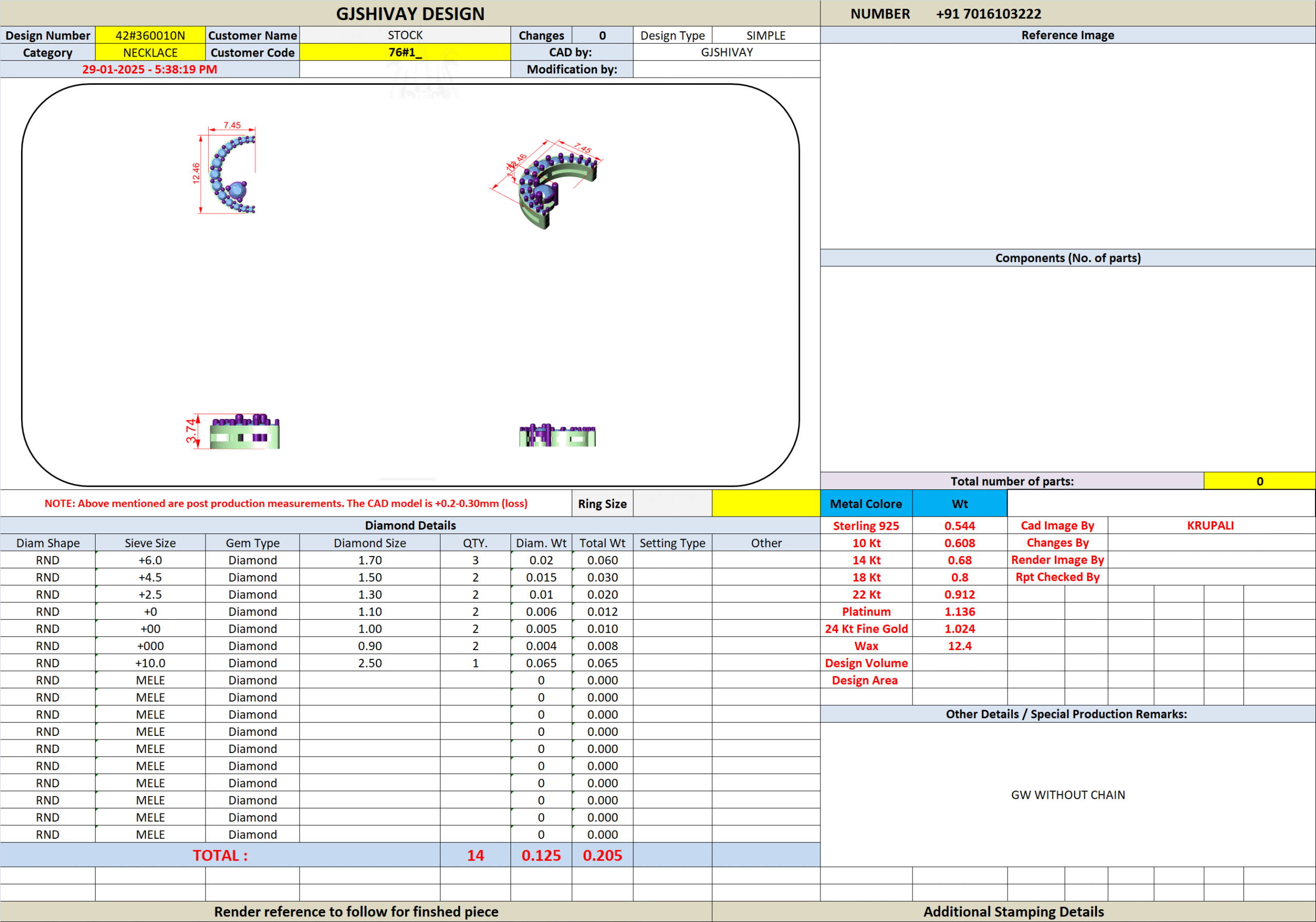Select the 18 Kt weight value 0.8
This screenshot has height=922, width=1316.
(x=959, y=577)
